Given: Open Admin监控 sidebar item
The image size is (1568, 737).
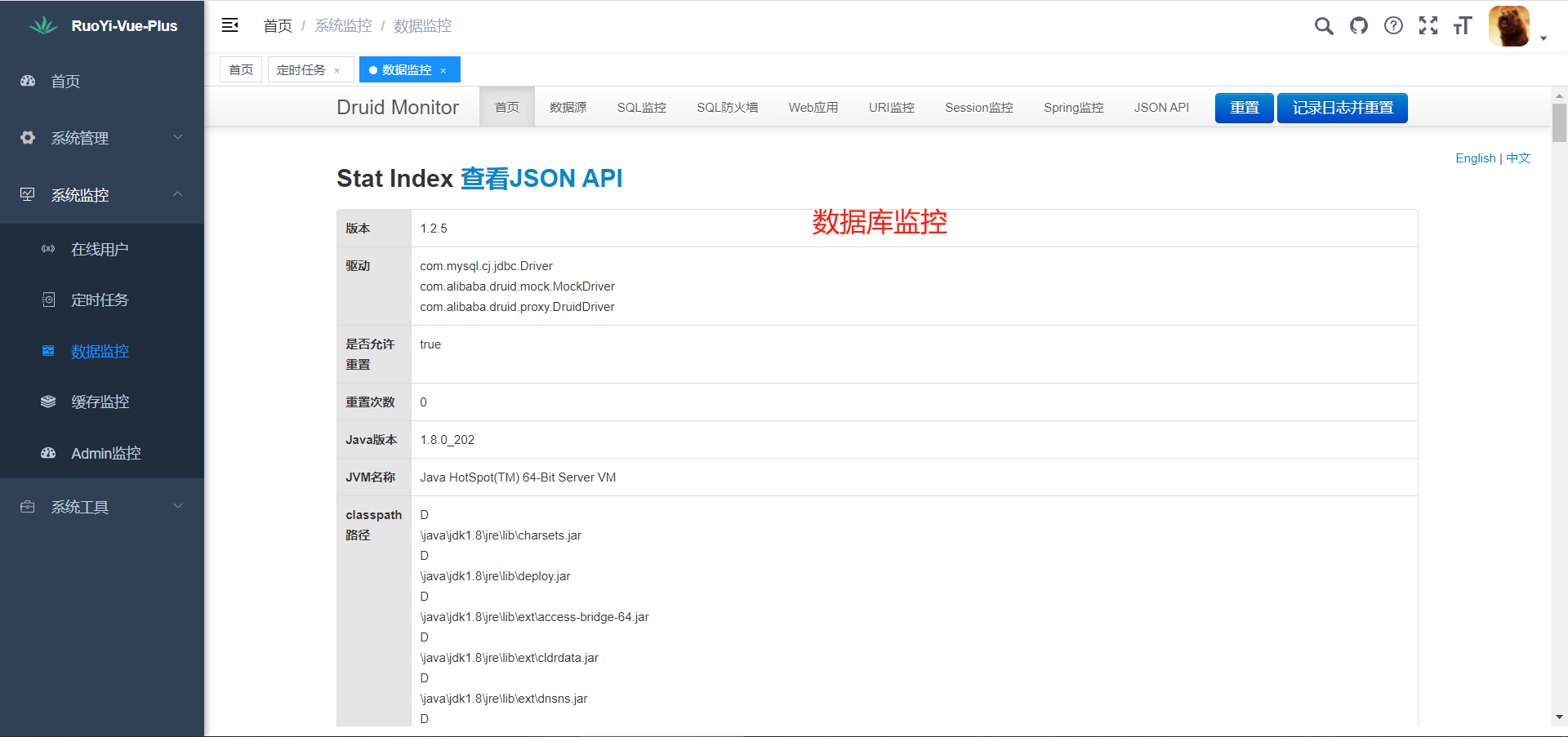Looking at the screenshot, I should click(102, 453).
